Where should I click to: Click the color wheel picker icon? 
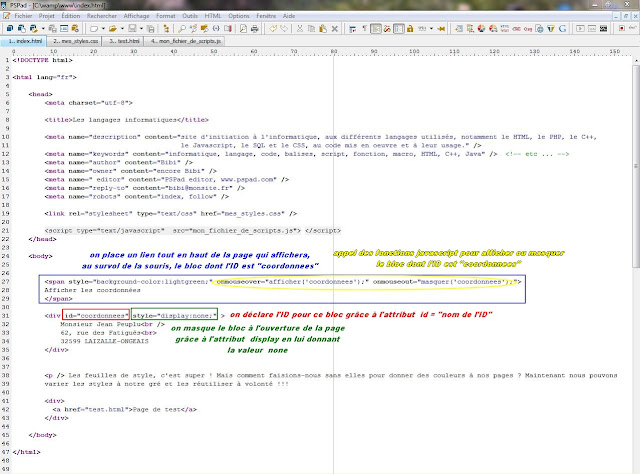point(481,29)
